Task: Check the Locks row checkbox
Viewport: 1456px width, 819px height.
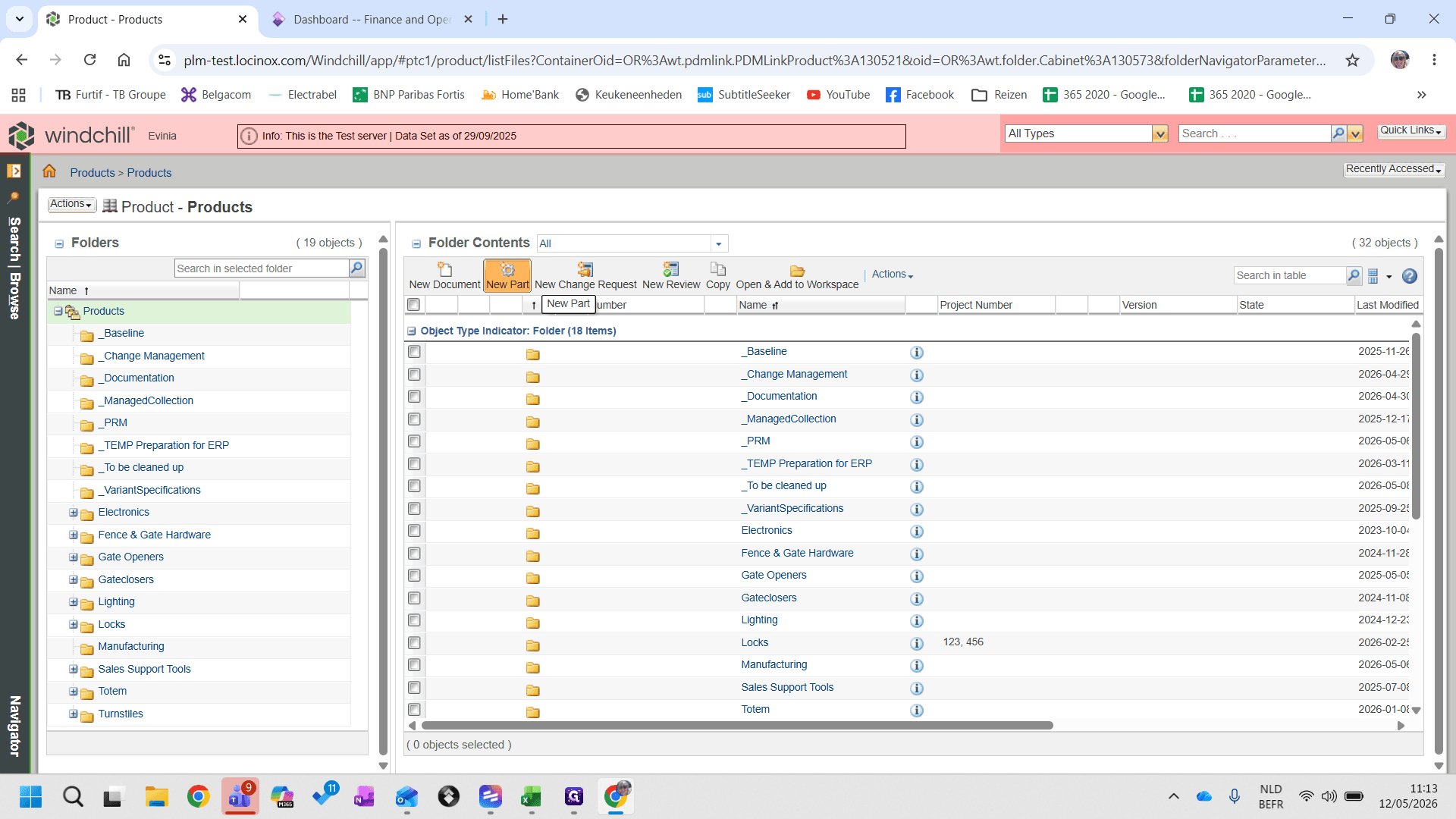Action: pos(414,643)
